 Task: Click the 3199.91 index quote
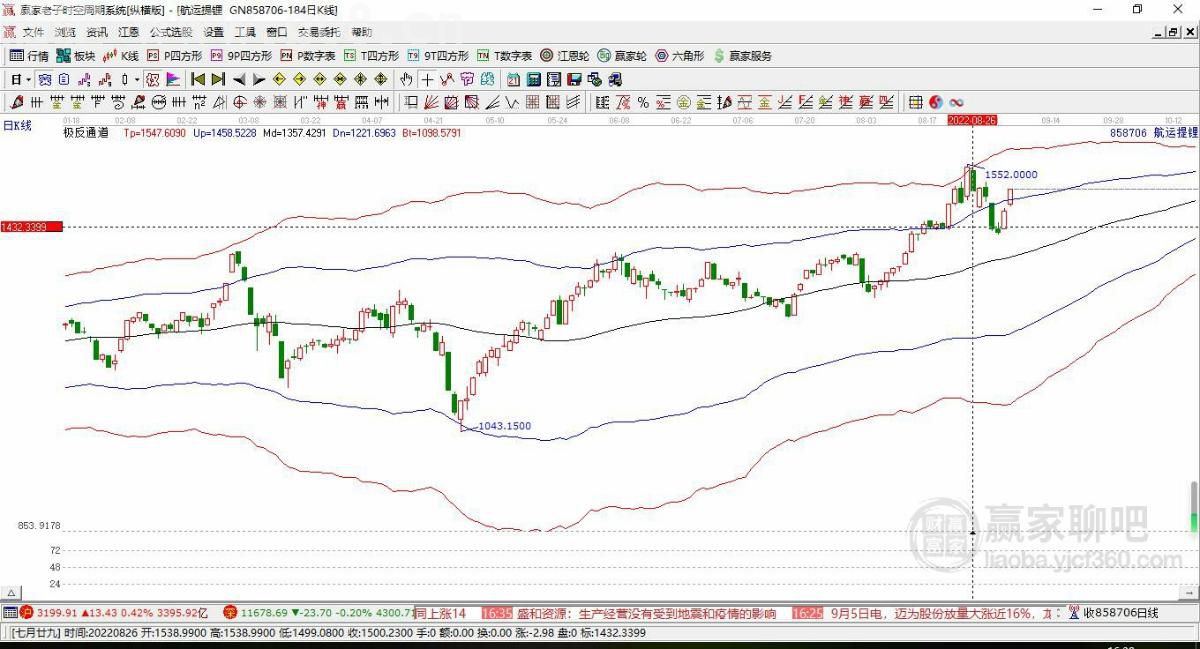point(57,613)
